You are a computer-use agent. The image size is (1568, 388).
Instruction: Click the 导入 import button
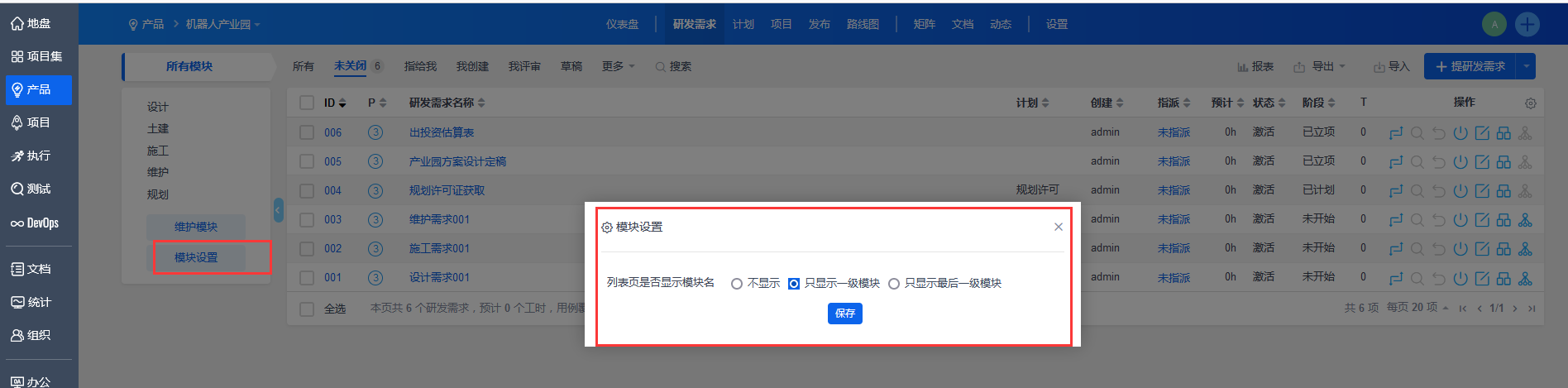[1391, 66]
